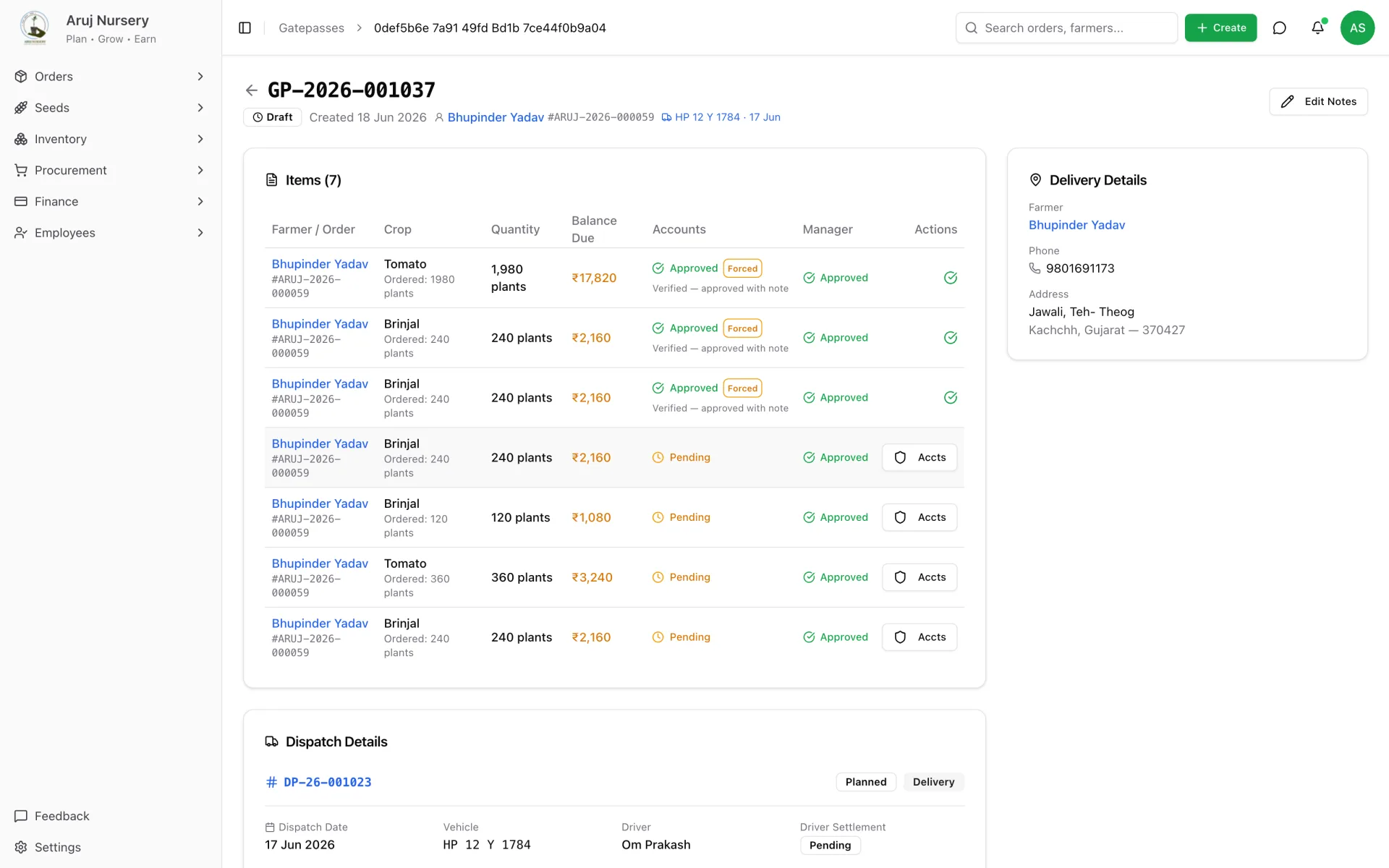This screenshot has height=868, width=1389.
Task: Open the Inventory sidebar section
Action: (x=110, y=139)
